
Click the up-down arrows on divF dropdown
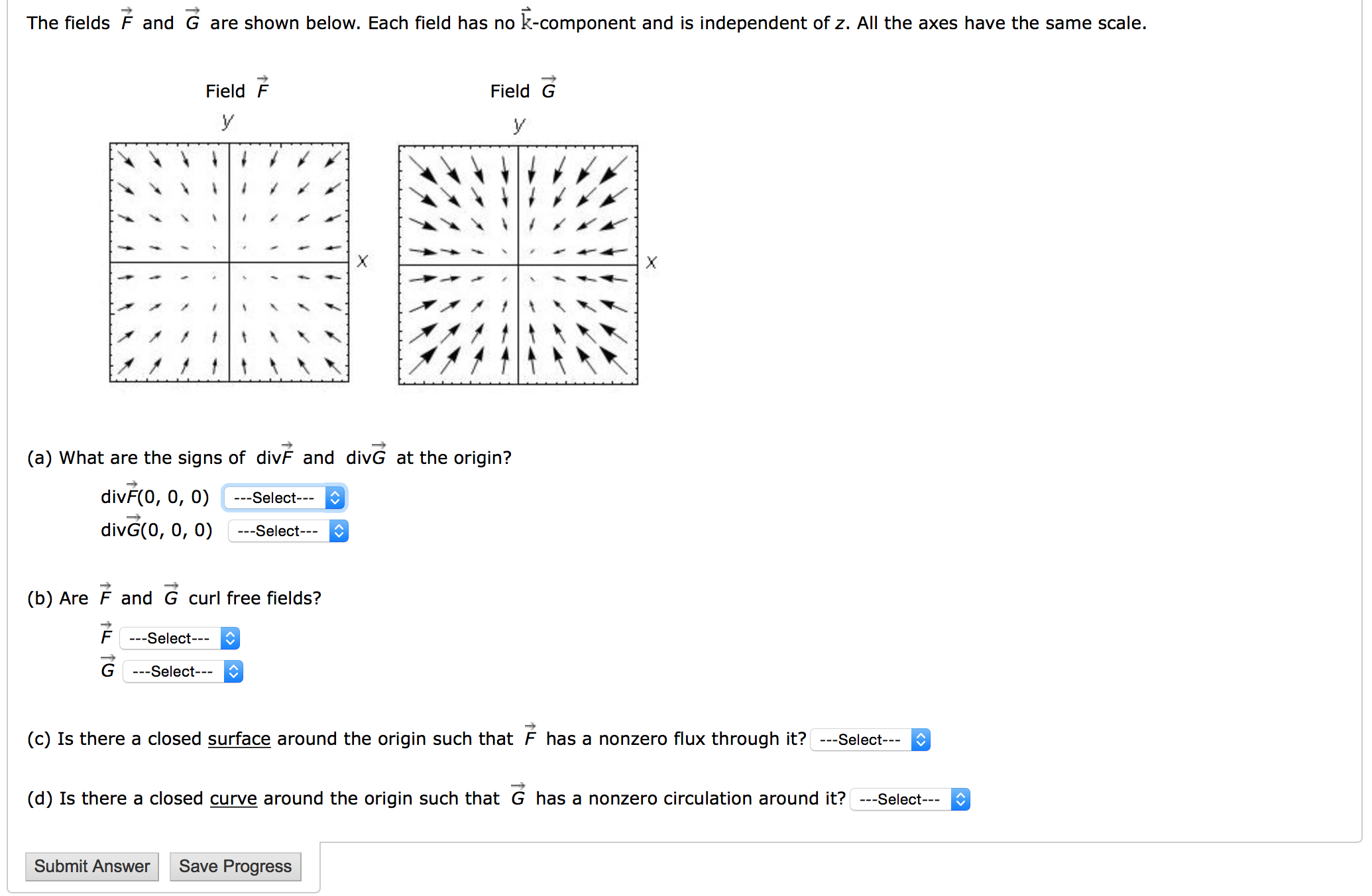[x=335, y=498]
